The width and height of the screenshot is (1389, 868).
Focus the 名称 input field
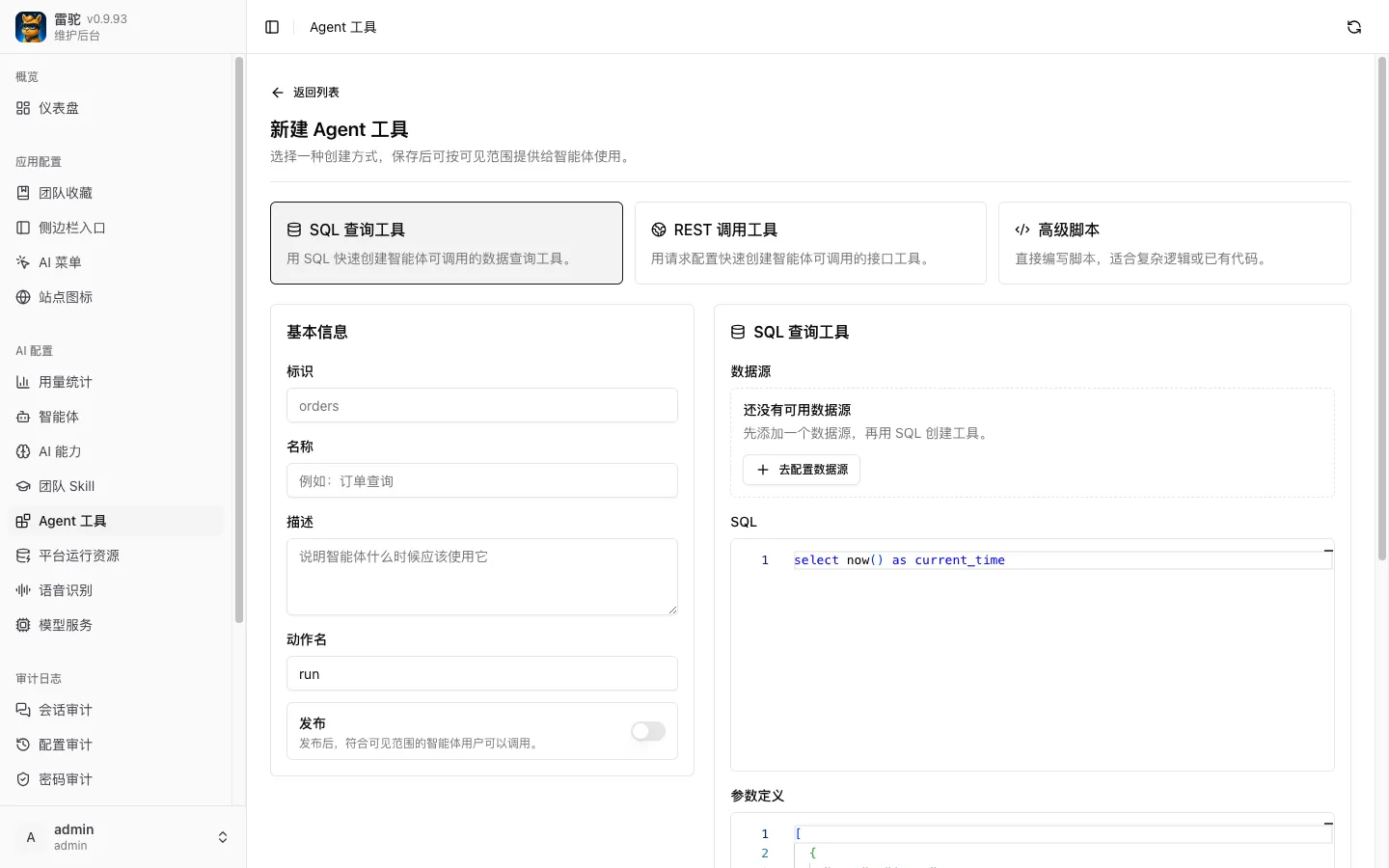tap(482, 480)
